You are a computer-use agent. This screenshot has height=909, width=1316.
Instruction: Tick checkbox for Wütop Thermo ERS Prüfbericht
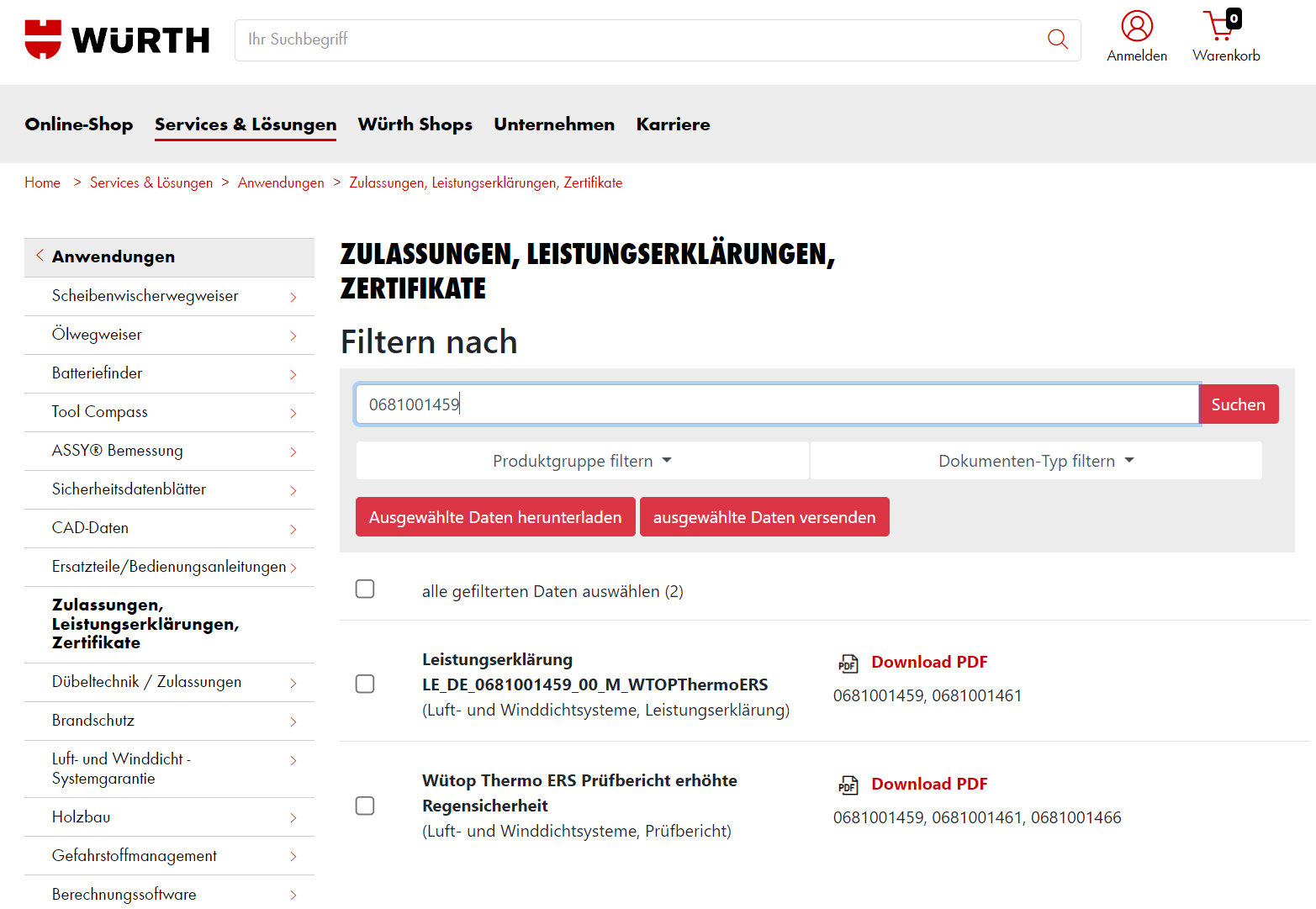365,806
